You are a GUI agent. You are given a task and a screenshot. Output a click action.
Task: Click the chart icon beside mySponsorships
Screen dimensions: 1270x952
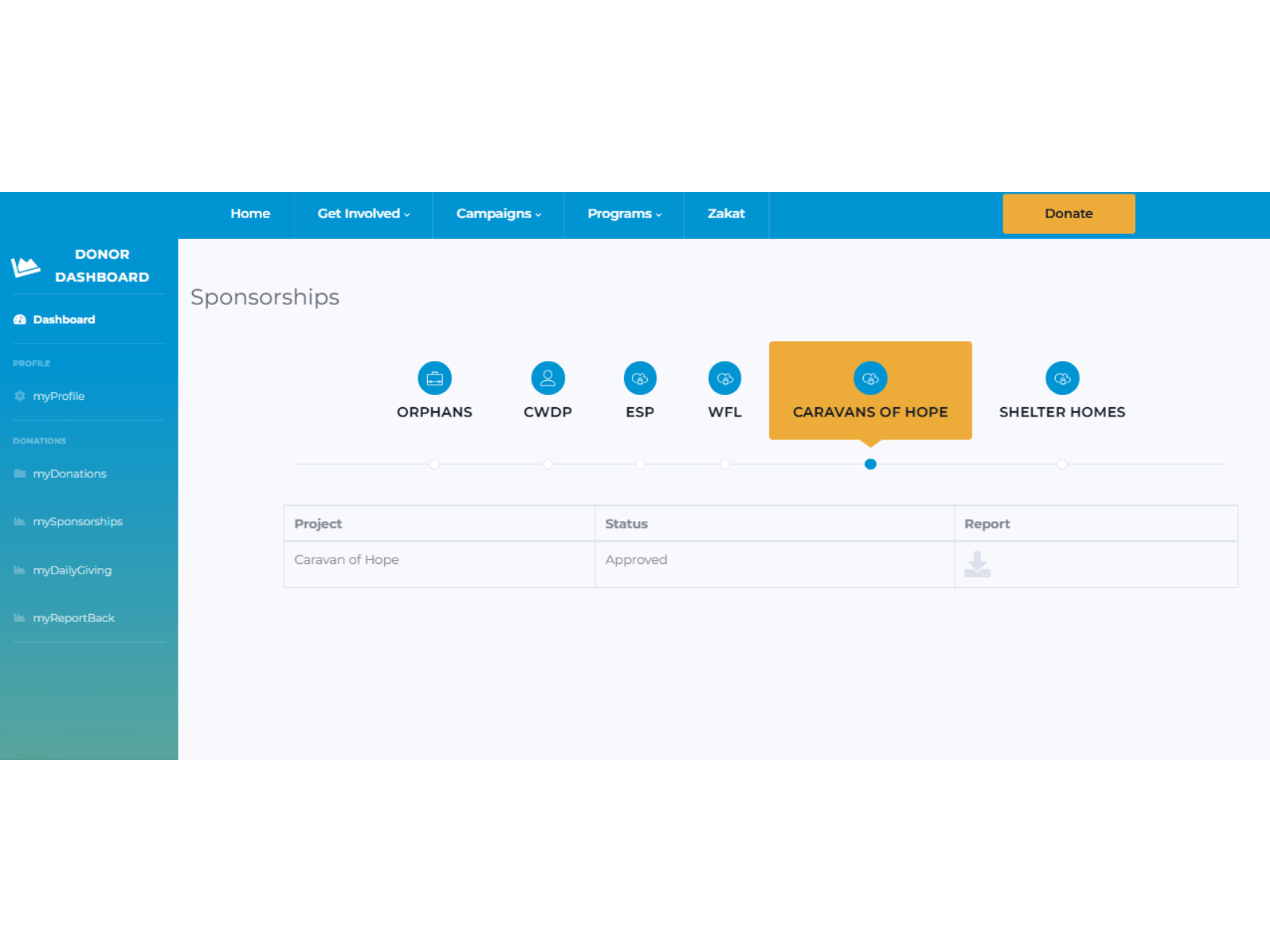(x=20, y=521)
